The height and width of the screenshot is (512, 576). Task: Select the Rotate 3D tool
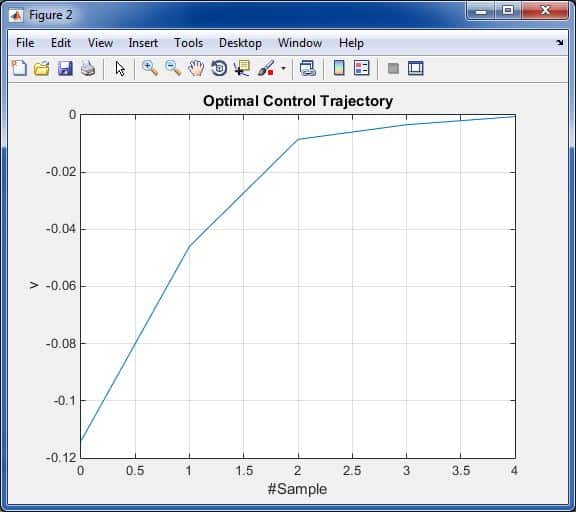coord(219,68)
